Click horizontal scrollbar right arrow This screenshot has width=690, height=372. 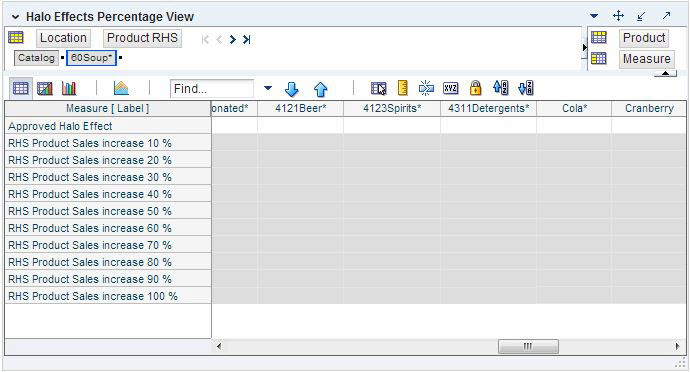678,346
